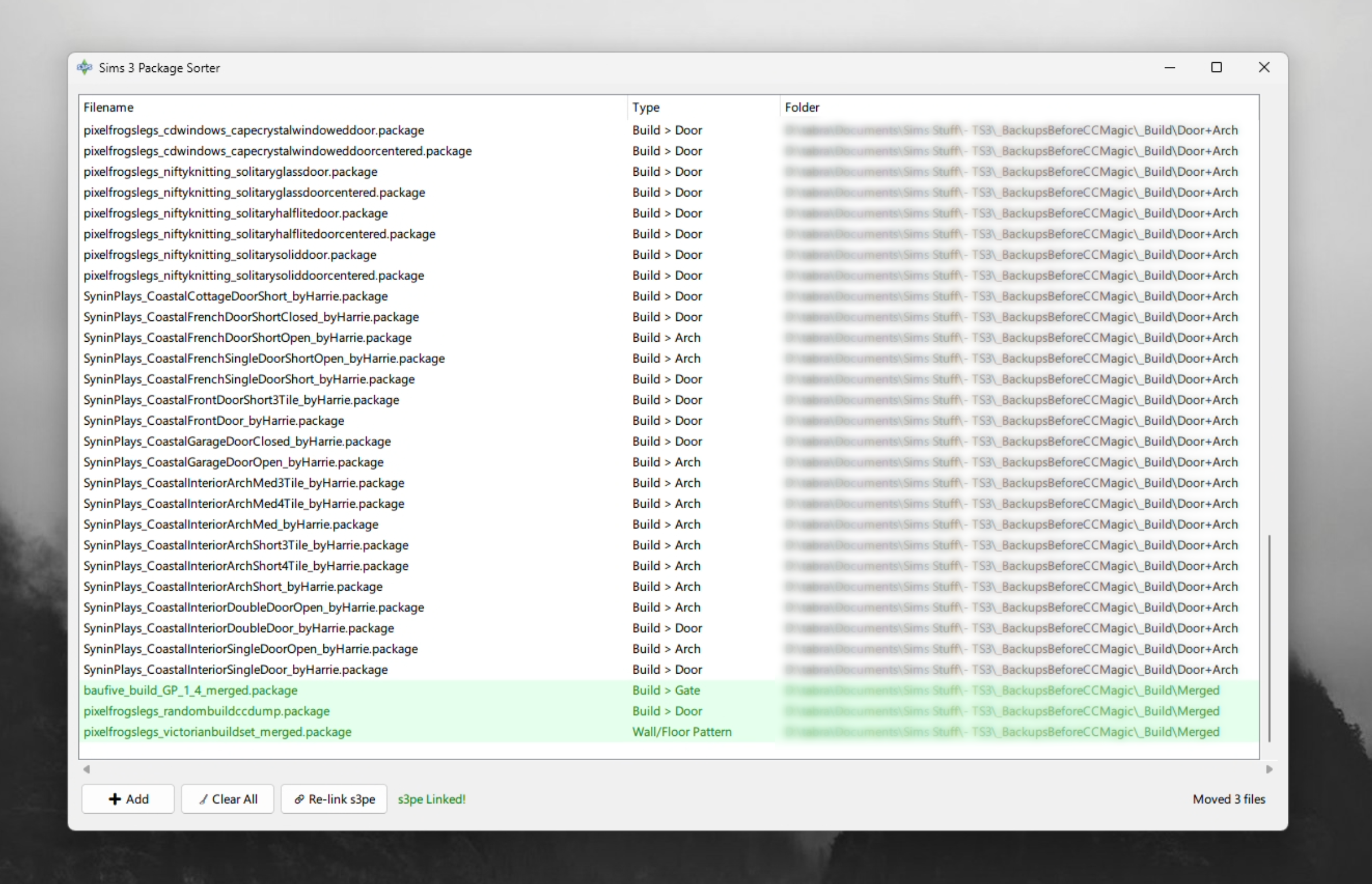Image resolution: width=1372 pixels, height=884 pixels.
Task: Re-link the s3pe tool
Action: point(333,799)
